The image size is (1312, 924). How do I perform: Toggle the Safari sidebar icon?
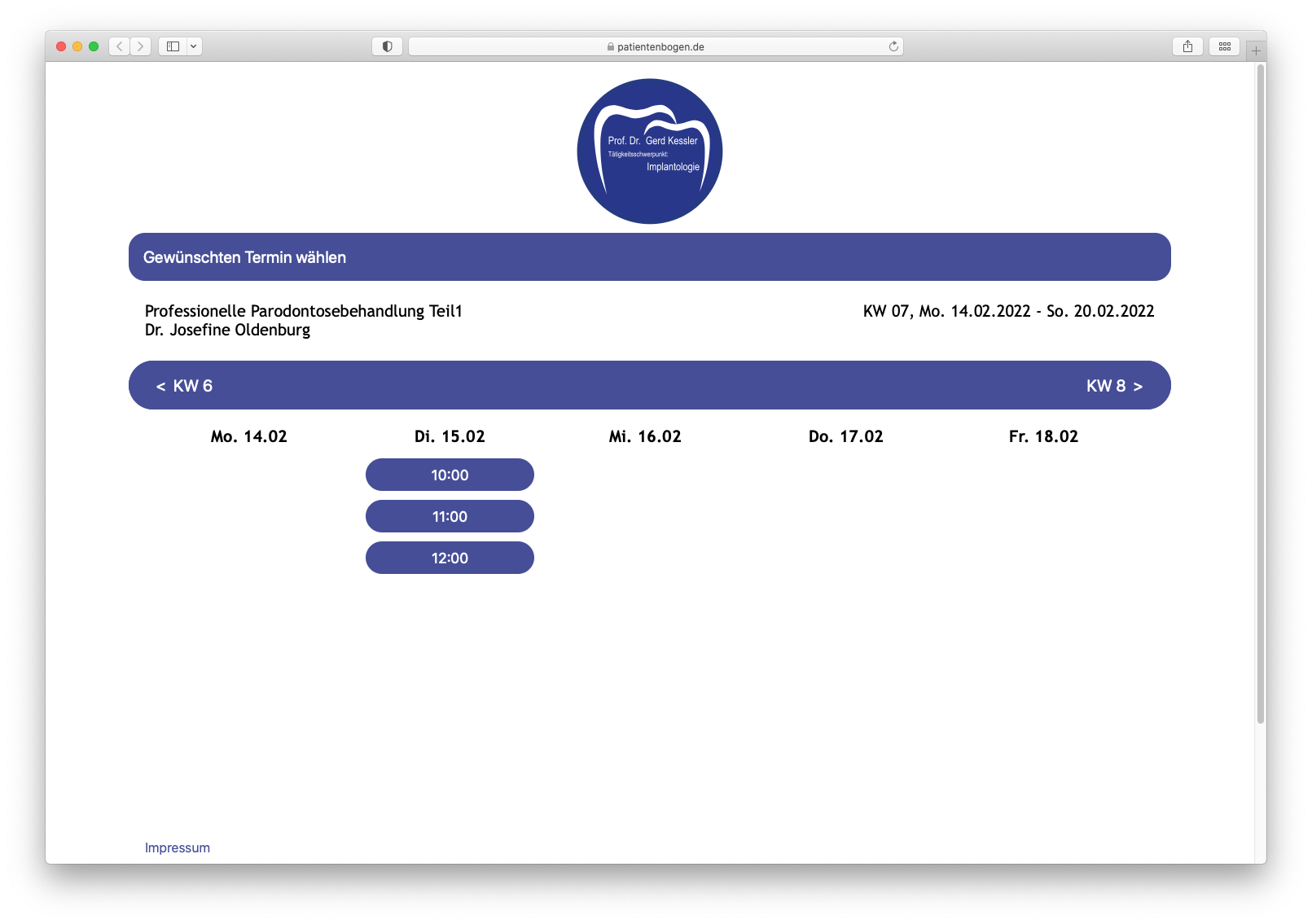(x=173, y=46)
